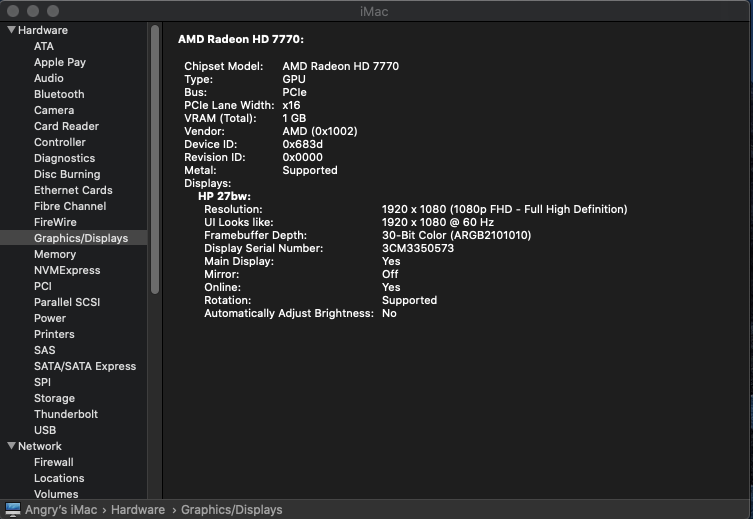Viewport: 753px width, 519px height.
Task: Click the green zoom window button
Action: (52, 10)
